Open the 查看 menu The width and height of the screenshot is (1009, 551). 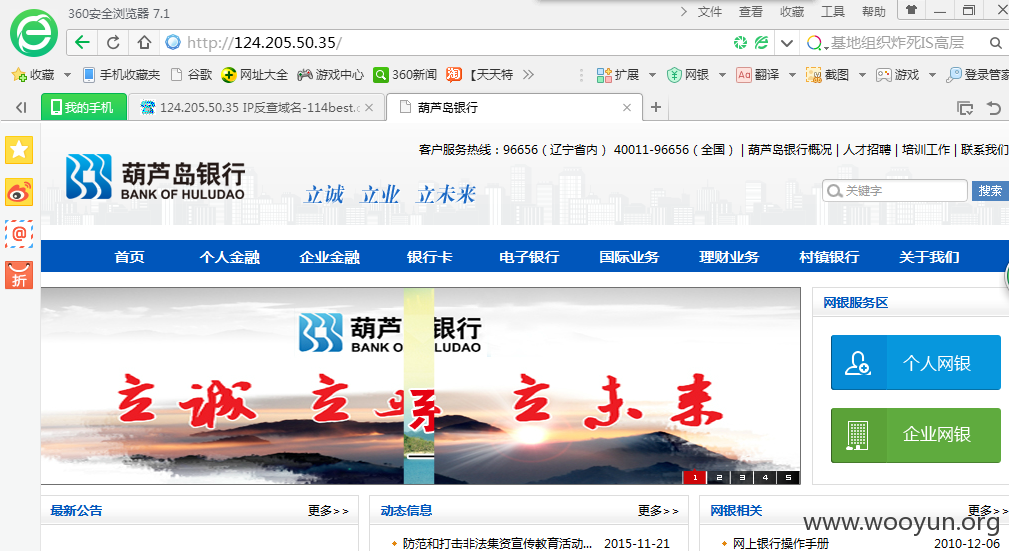point(750,12)
